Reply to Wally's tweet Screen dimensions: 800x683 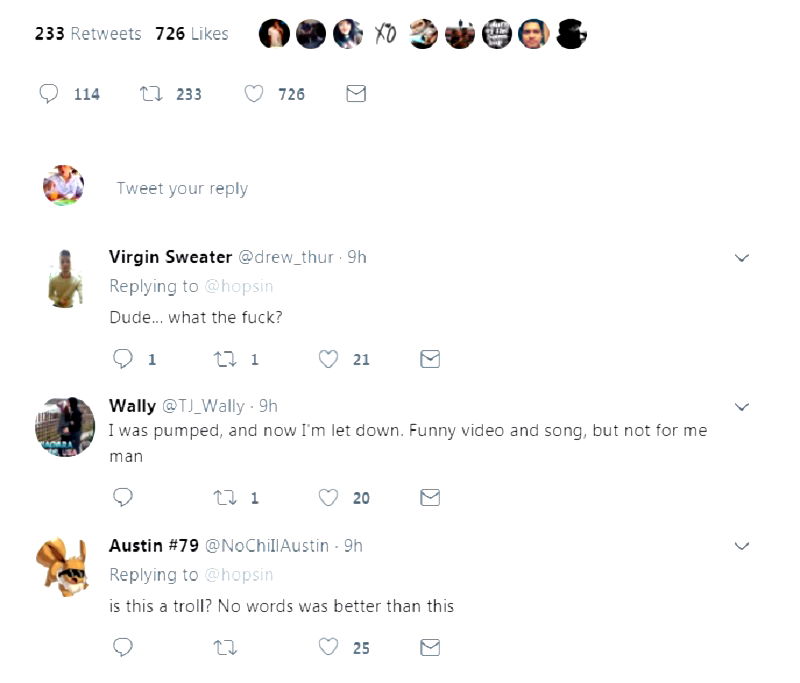pyautogui.click(x=123, y=497)
